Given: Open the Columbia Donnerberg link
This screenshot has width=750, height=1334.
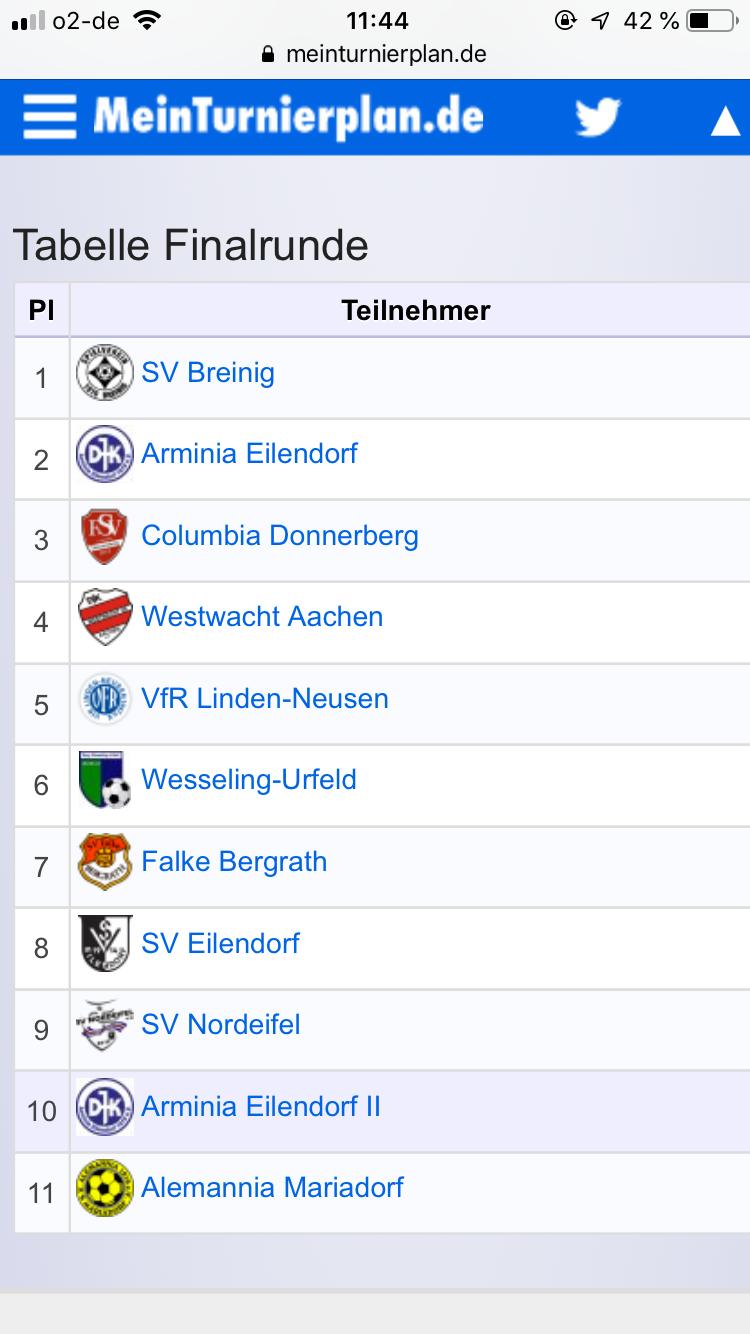Looking at the screenshot, I should pos(280,536).
